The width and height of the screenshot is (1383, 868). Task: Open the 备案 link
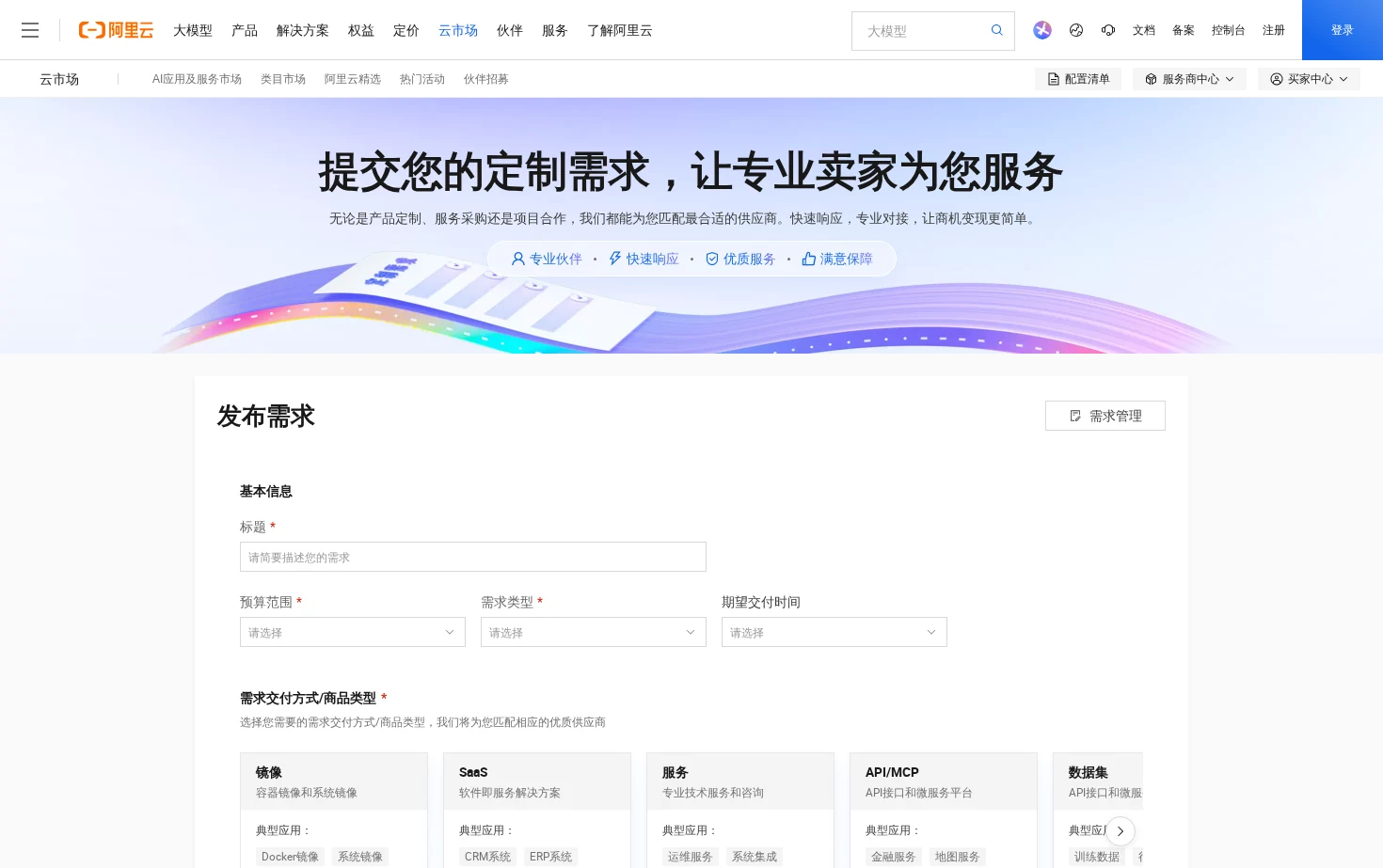1184,30
